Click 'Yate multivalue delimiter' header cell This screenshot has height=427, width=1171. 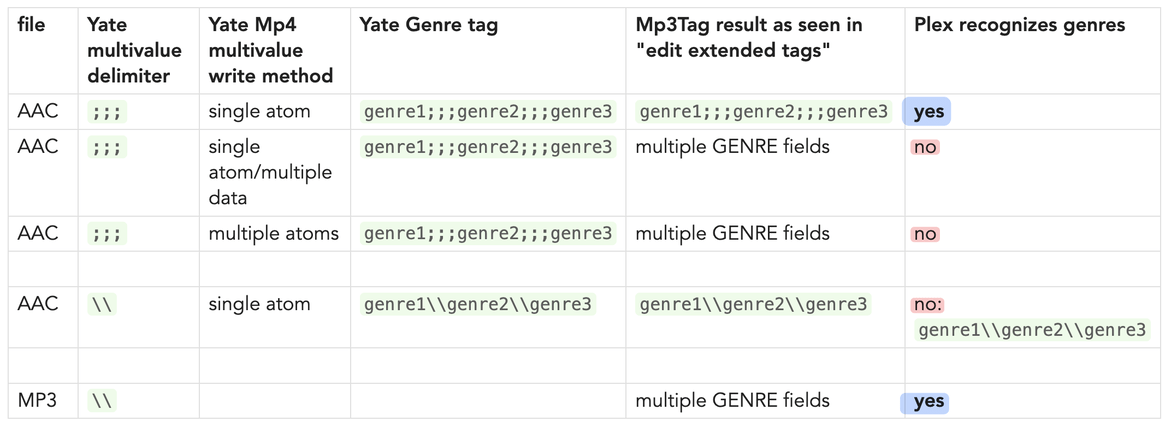[126, 50]
